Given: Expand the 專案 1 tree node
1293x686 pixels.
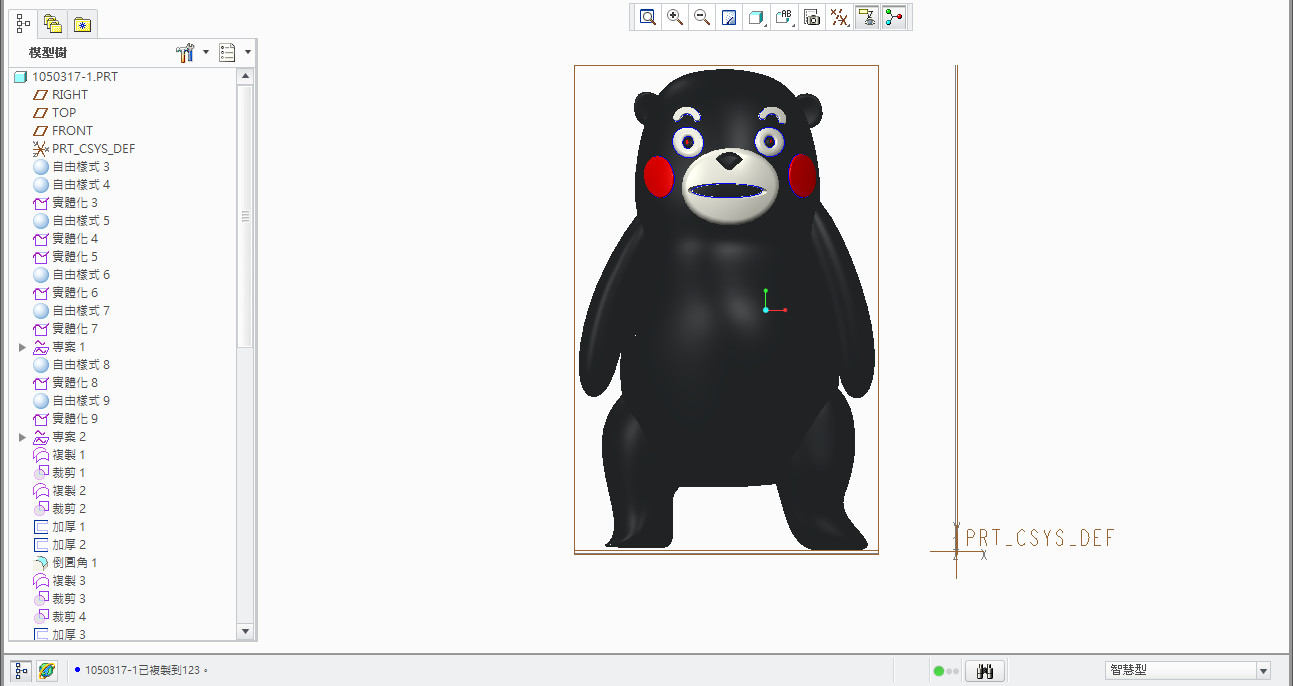Looking at the screenshot, I should (x=23, y=347).
